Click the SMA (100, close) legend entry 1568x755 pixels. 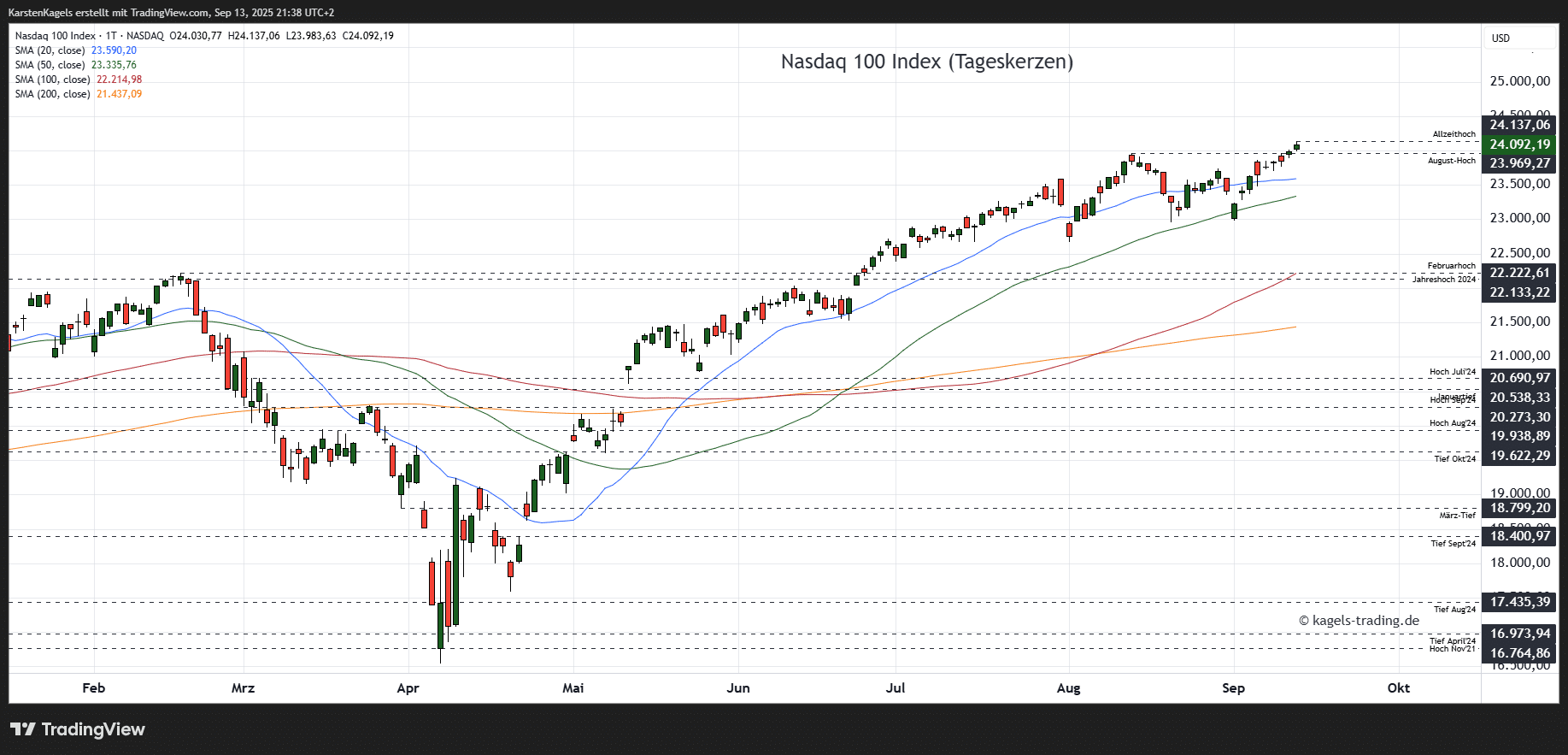[52, 80]
